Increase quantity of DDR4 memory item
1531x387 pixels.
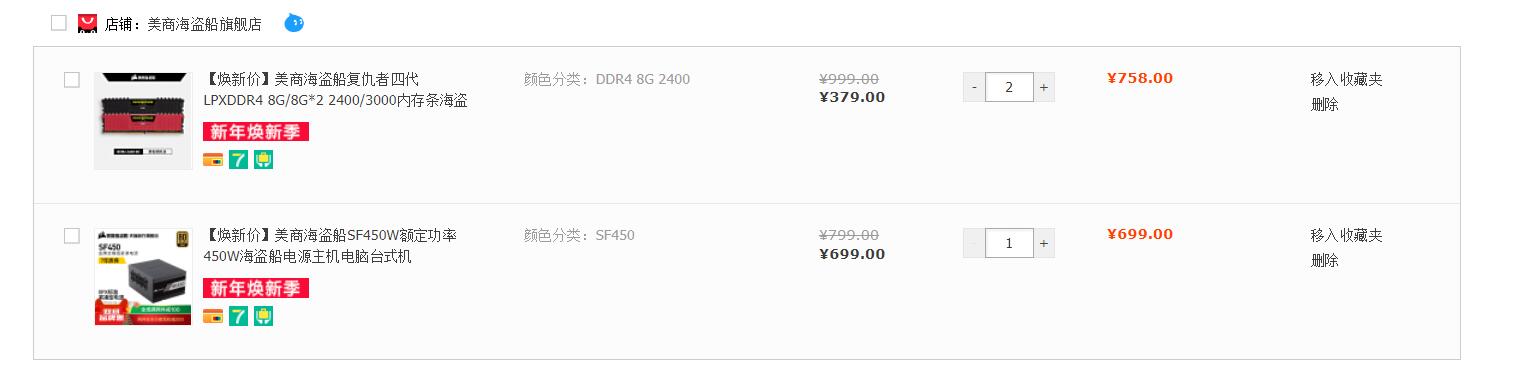coord(1044,87)
